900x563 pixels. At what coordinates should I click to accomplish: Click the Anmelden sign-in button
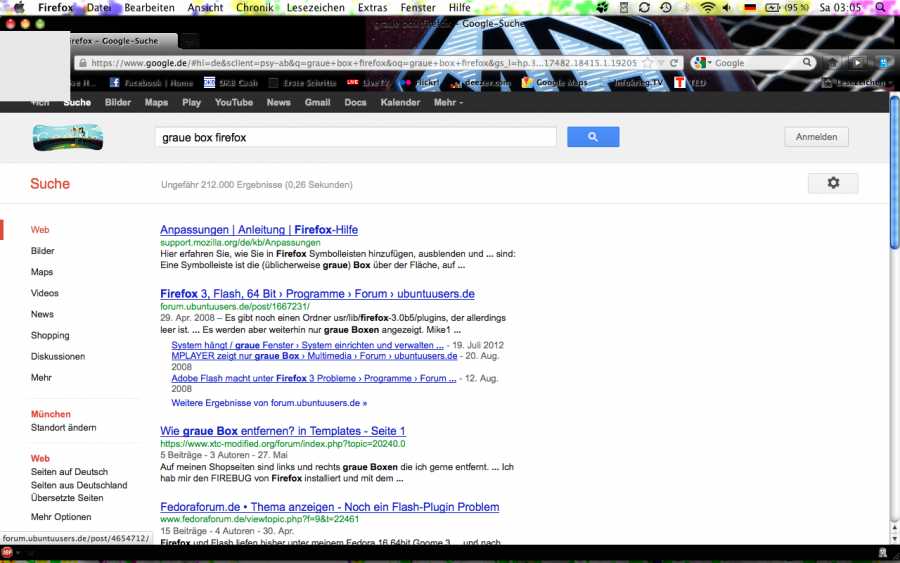816,137
